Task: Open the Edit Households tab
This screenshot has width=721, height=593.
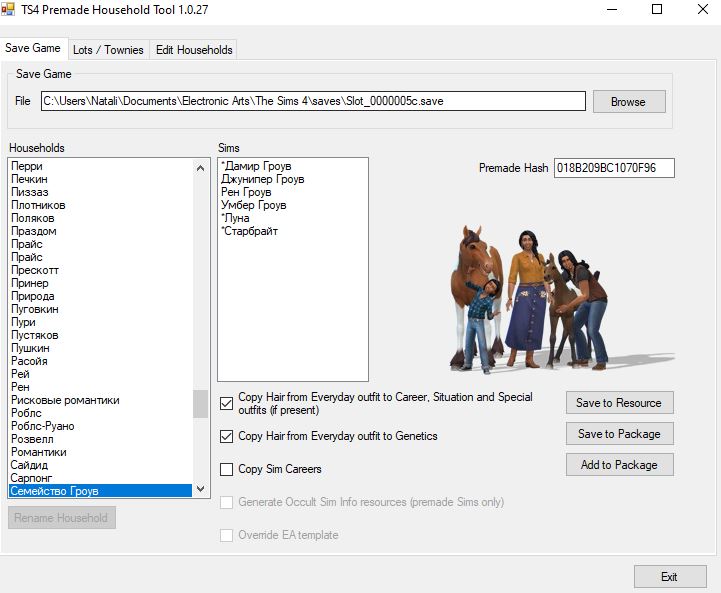Action: pyautogui.click(x=194, y=49)
